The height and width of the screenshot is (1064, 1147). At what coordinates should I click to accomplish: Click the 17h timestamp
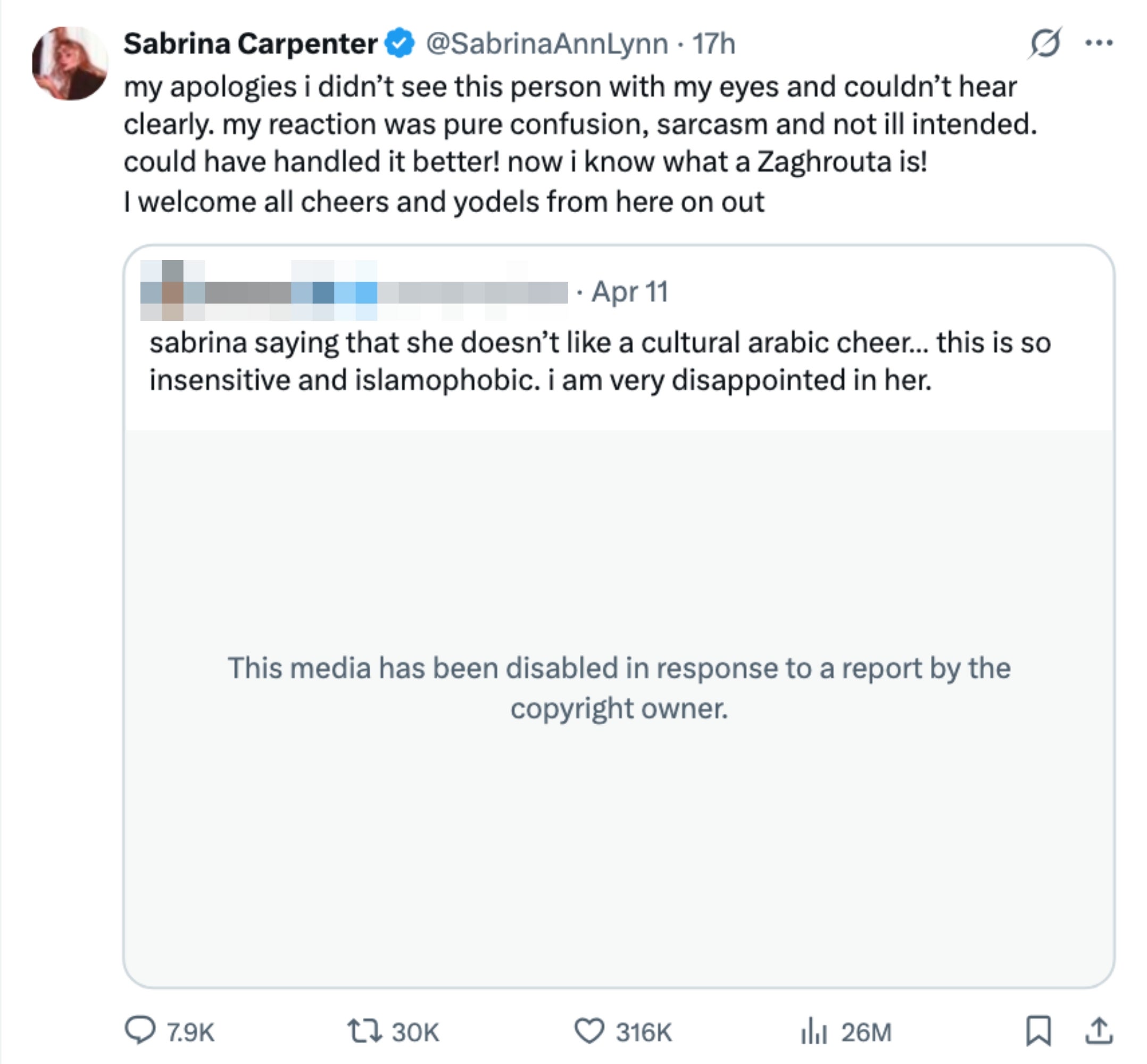[x=713, y=44]
